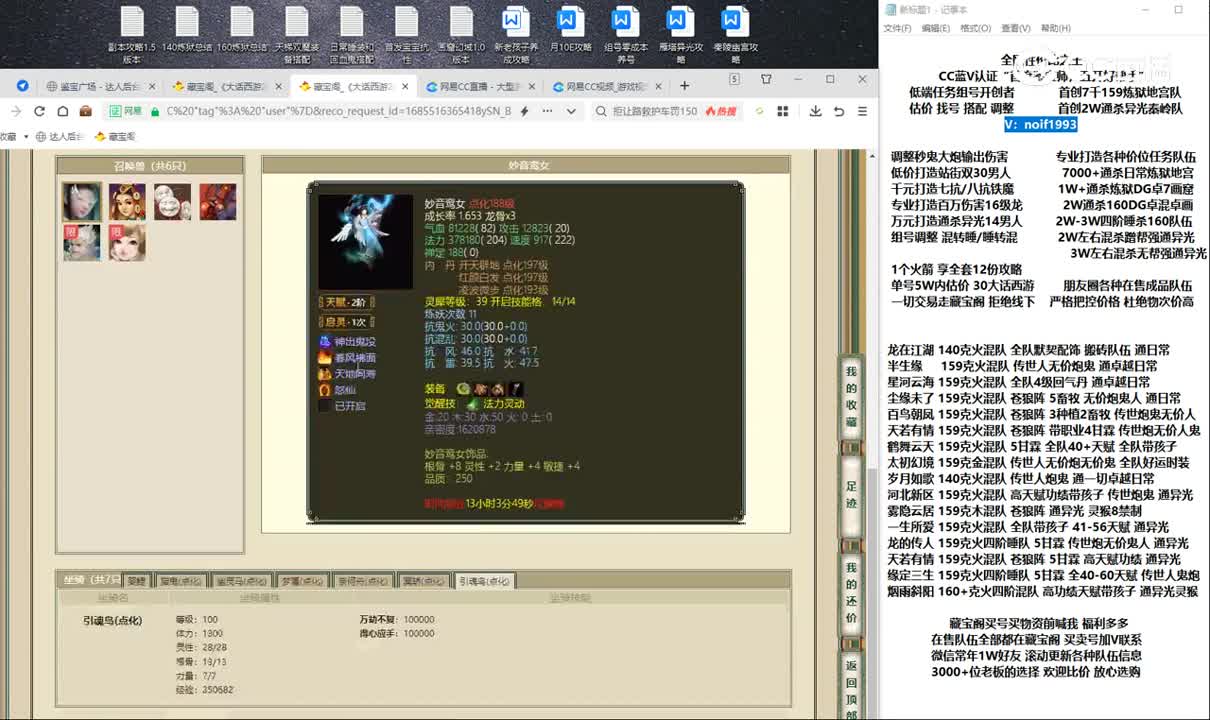Open 足迹 side button

click(x=851, y=495)
